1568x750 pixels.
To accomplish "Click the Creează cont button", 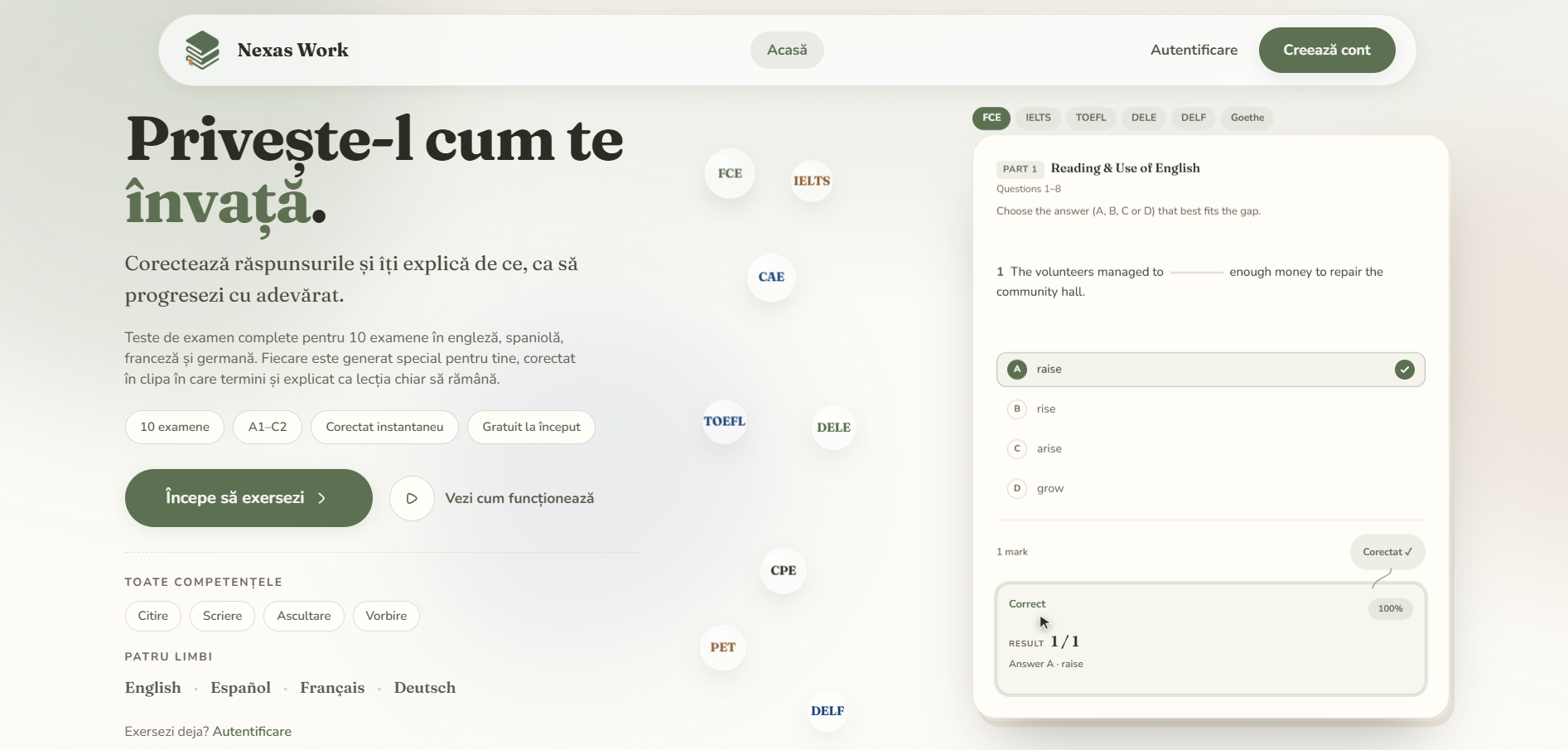I will click(1327, 50).
